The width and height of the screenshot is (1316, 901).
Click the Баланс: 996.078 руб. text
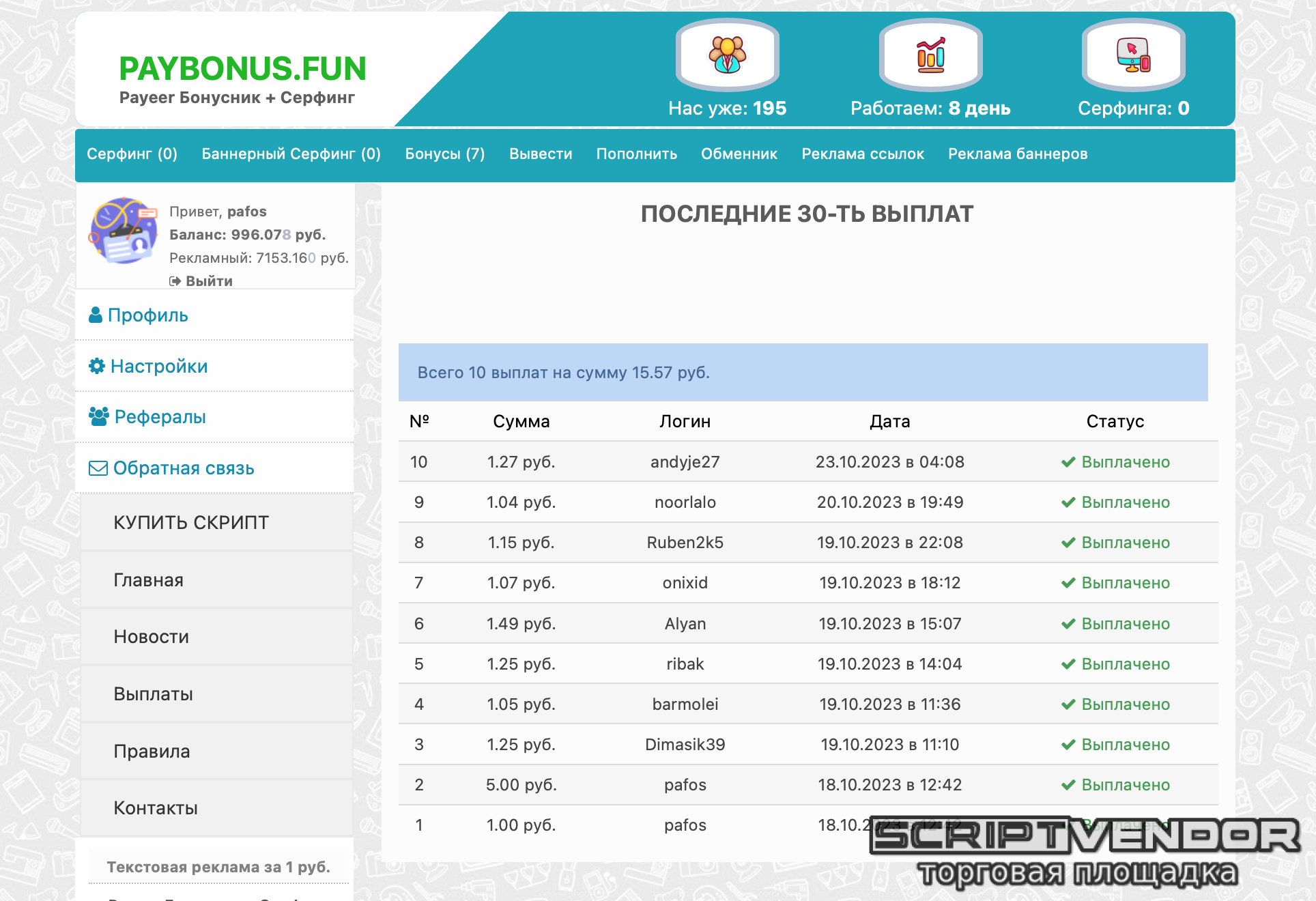coord(248,235)
